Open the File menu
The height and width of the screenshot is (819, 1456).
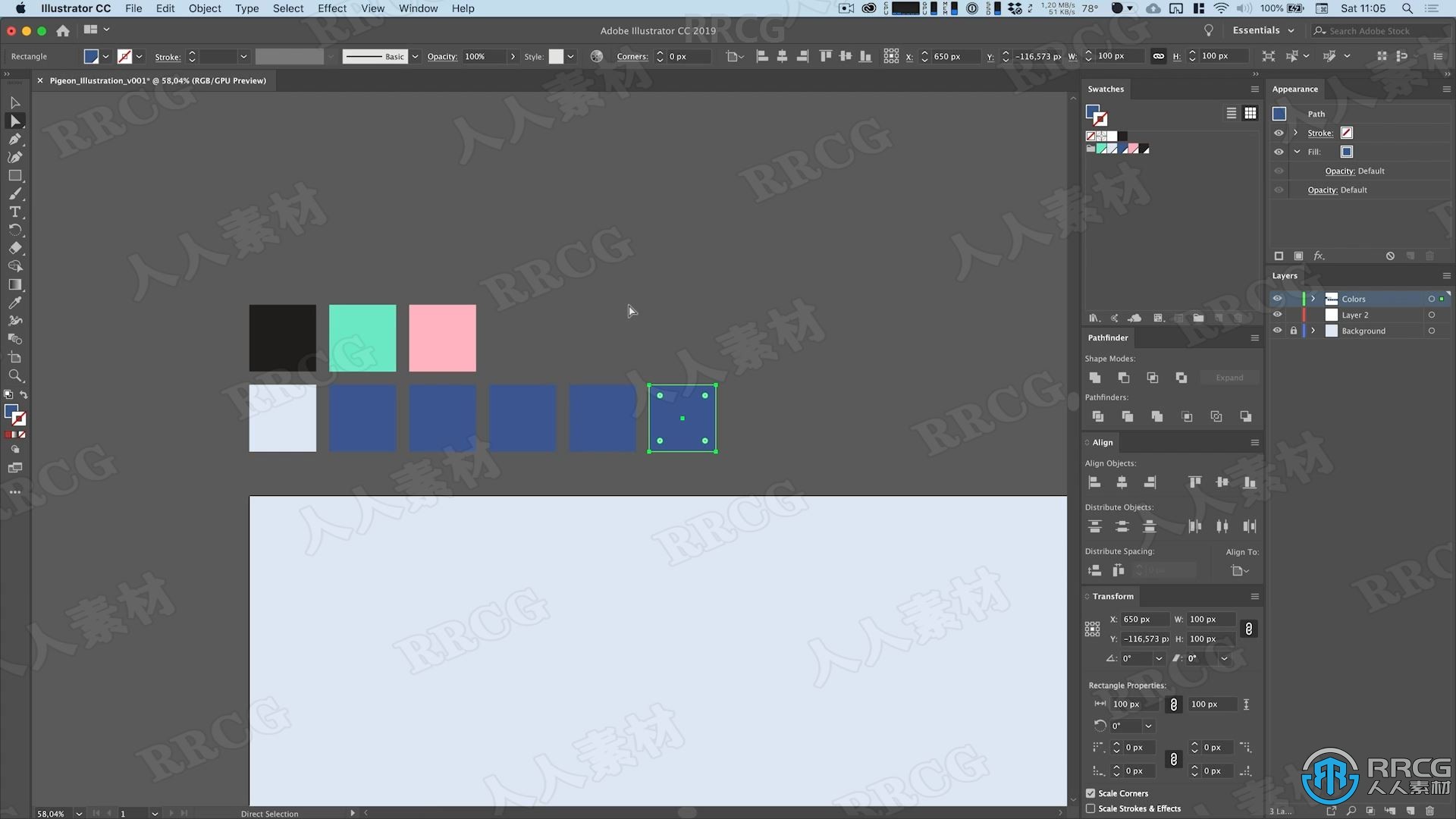coord(133,8)
